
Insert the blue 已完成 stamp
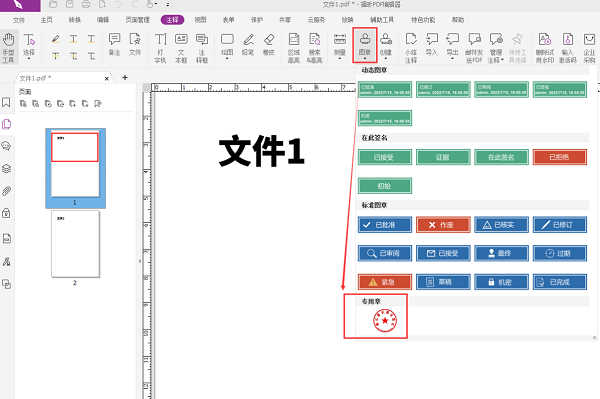coord(560,282)
